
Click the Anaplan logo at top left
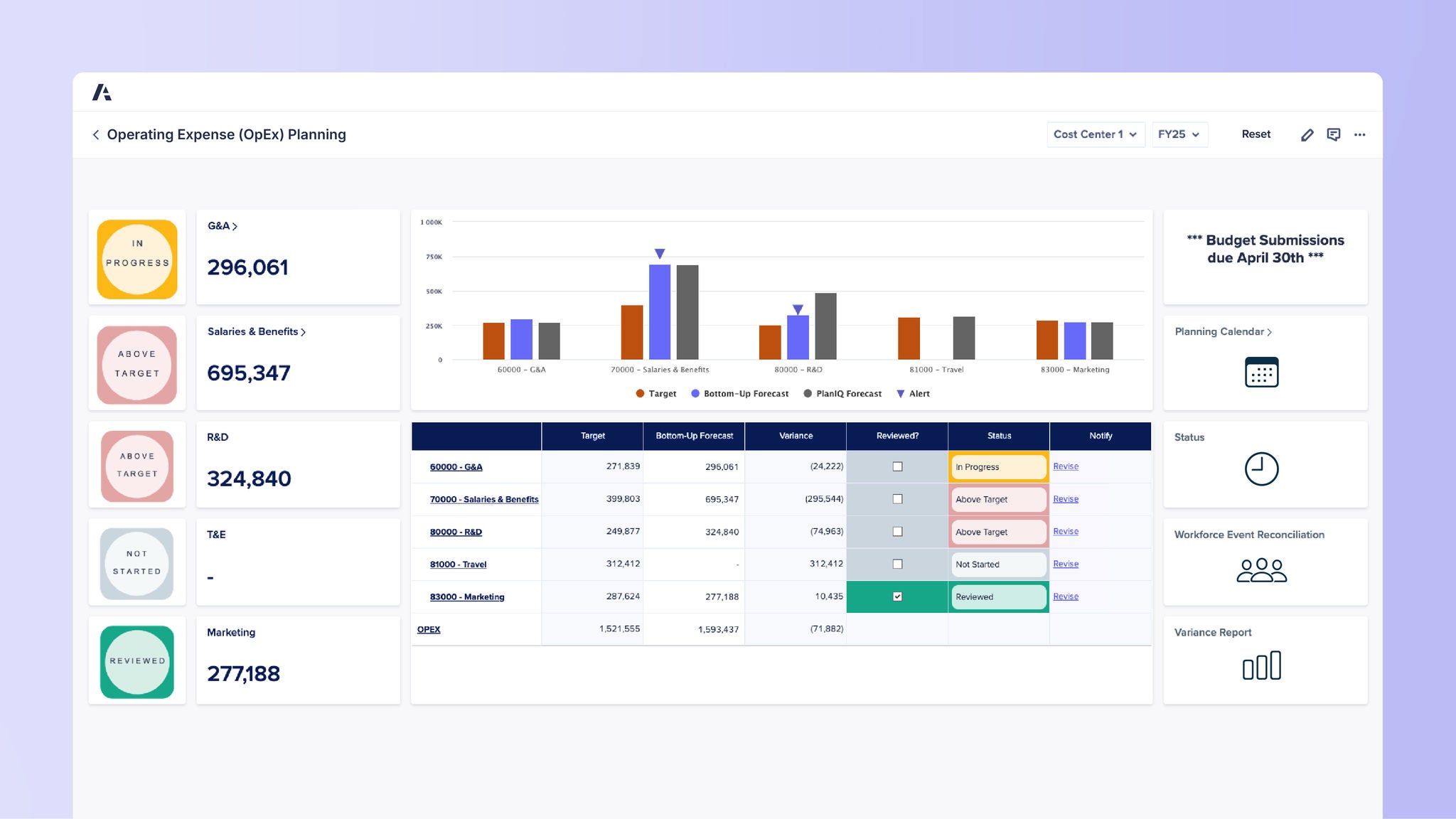[x=103, y=92]
